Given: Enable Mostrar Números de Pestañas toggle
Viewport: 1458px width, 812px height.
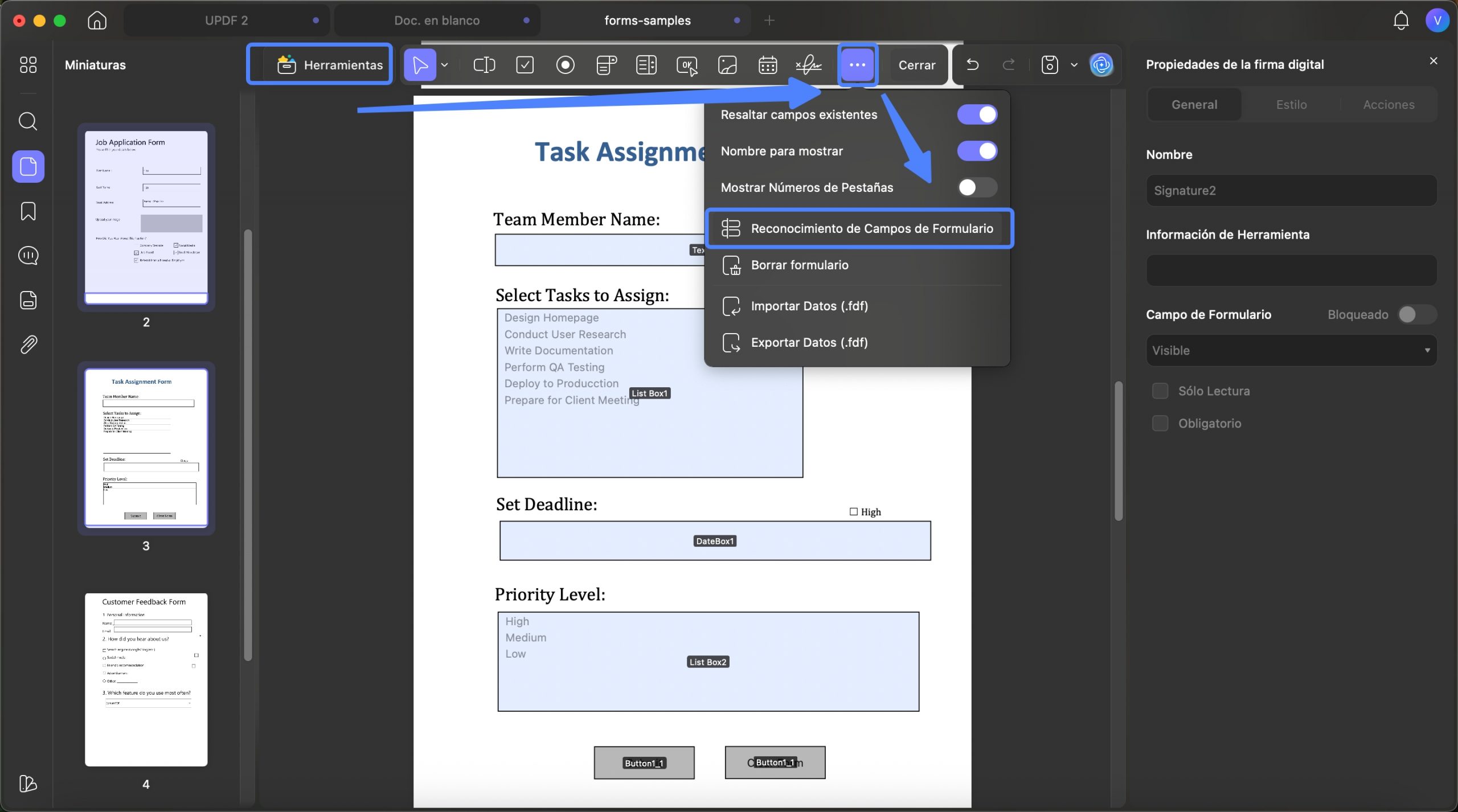Looking at the screenshot, I should [x=977, y=187].
